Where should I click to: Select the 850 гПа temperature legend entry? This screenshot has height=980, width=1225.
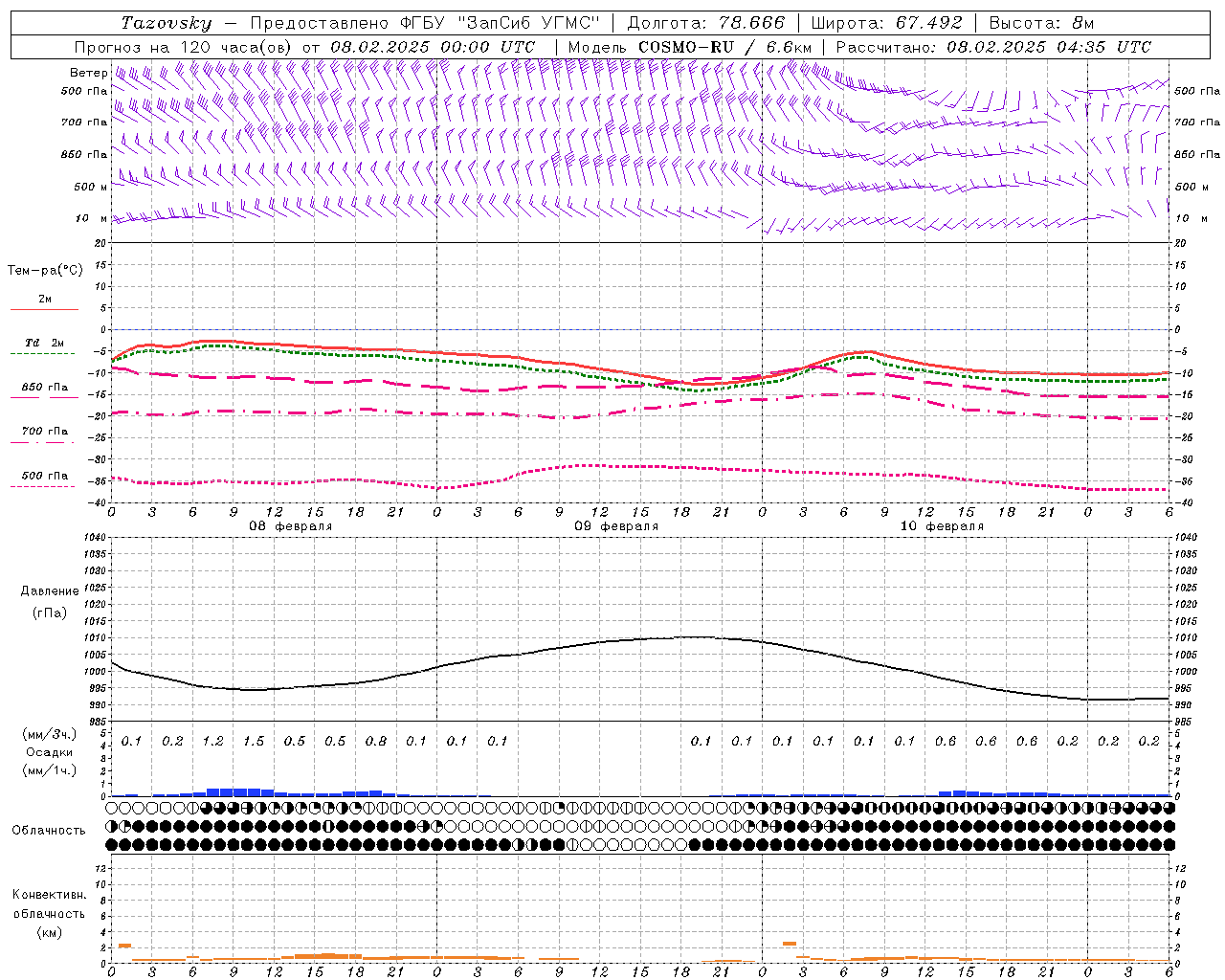click(x=45, y=388)
